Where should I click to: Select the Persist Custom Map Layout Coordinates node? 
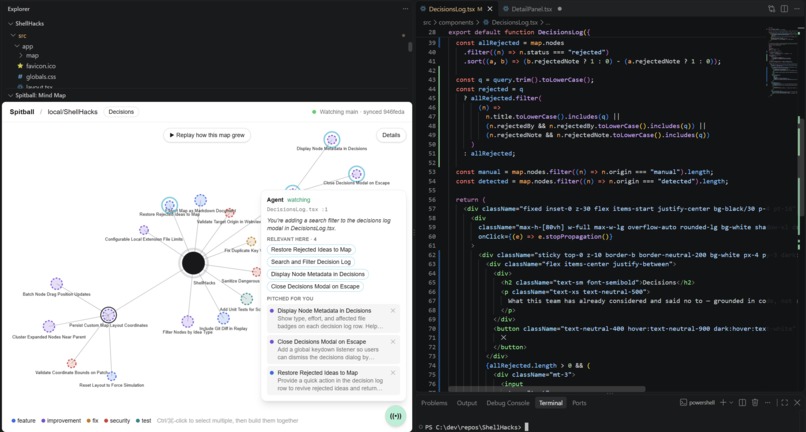108,315
